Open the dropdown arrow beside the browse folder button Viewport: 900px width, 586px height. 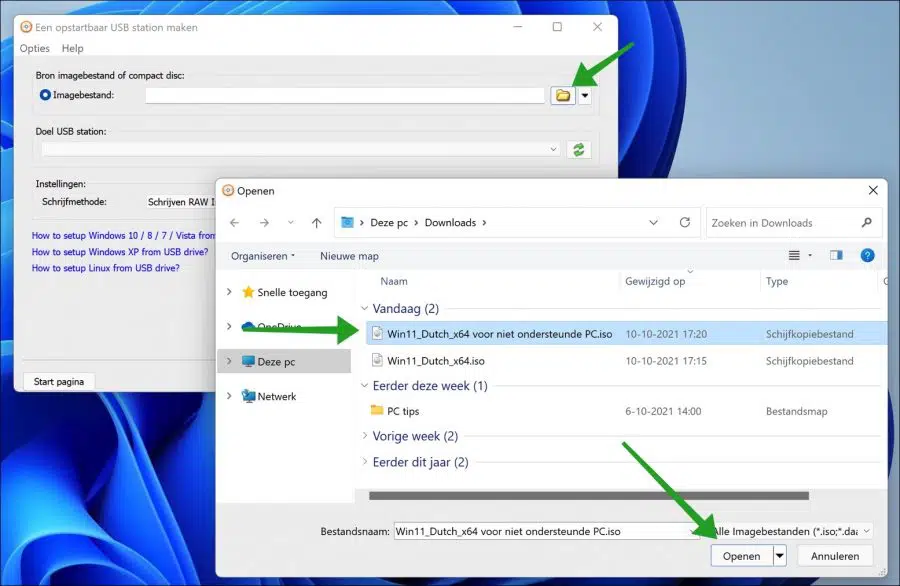(x=584, y=95)
